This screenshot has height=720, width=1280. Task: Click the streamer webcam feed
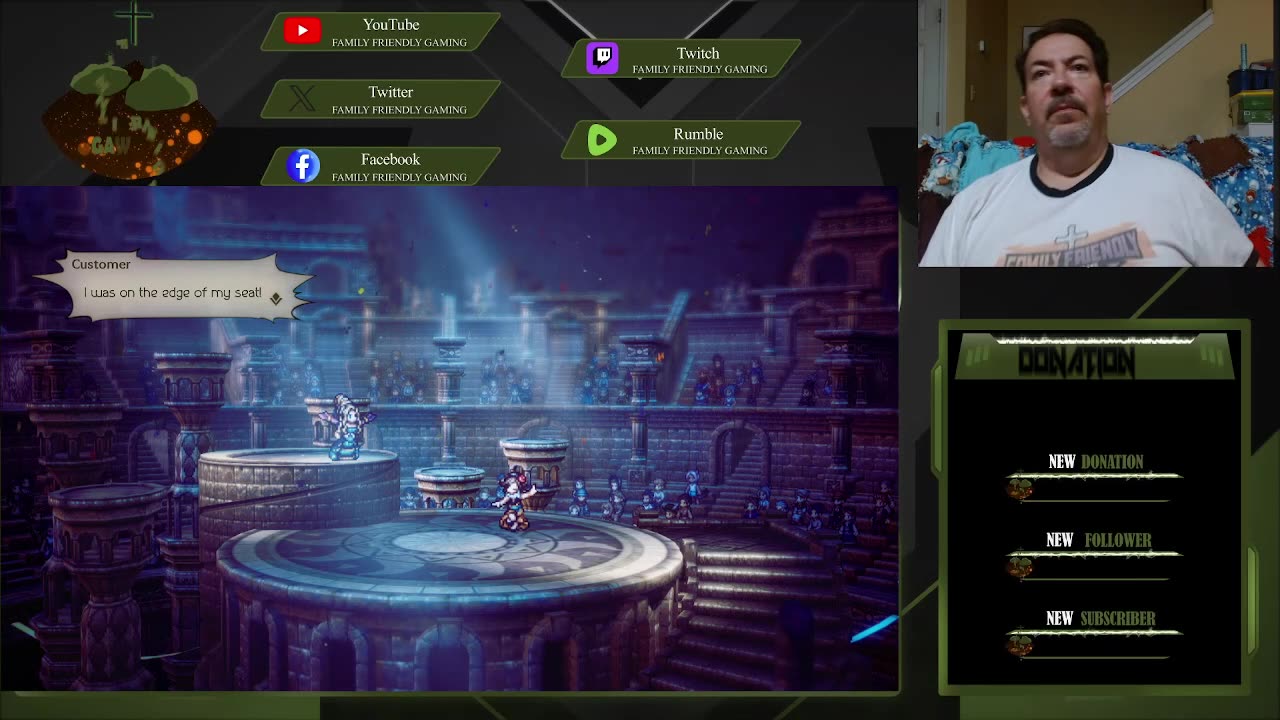click(1098, 133)
